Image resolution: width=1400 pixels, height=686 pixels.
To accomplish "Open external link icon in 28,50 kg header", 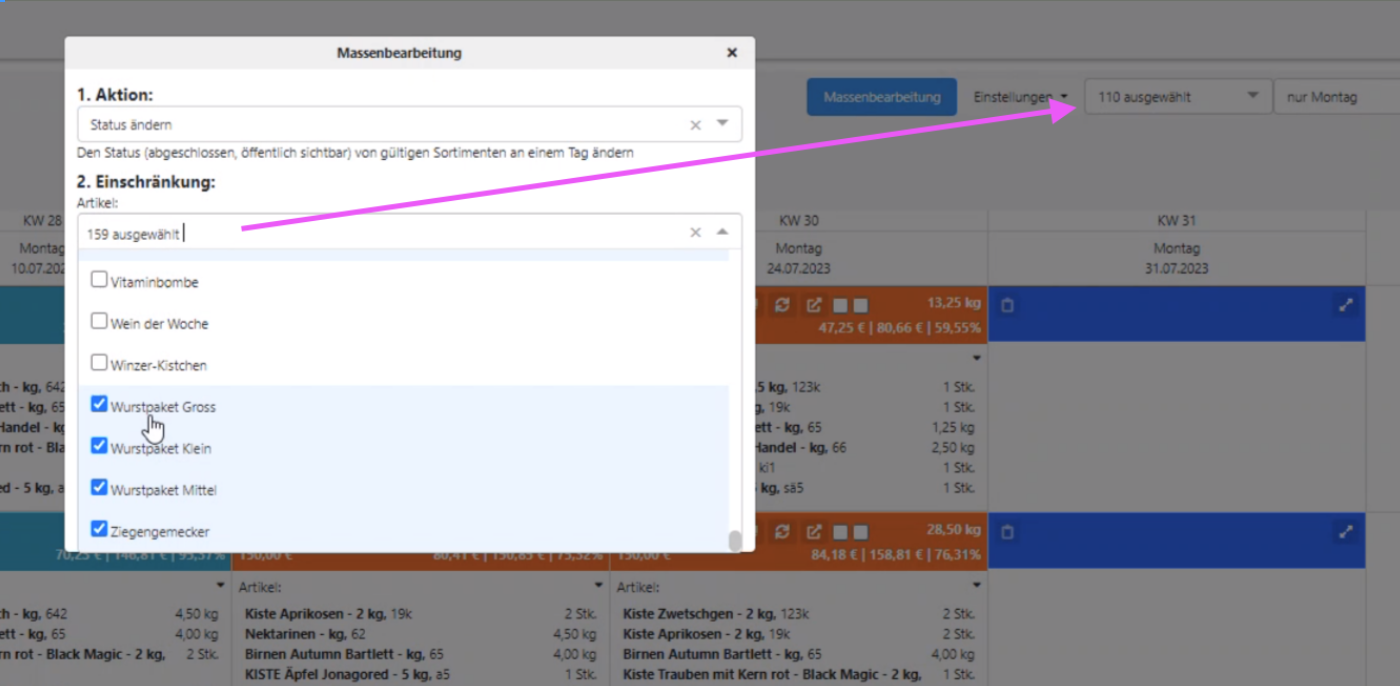I will (815, 531).
